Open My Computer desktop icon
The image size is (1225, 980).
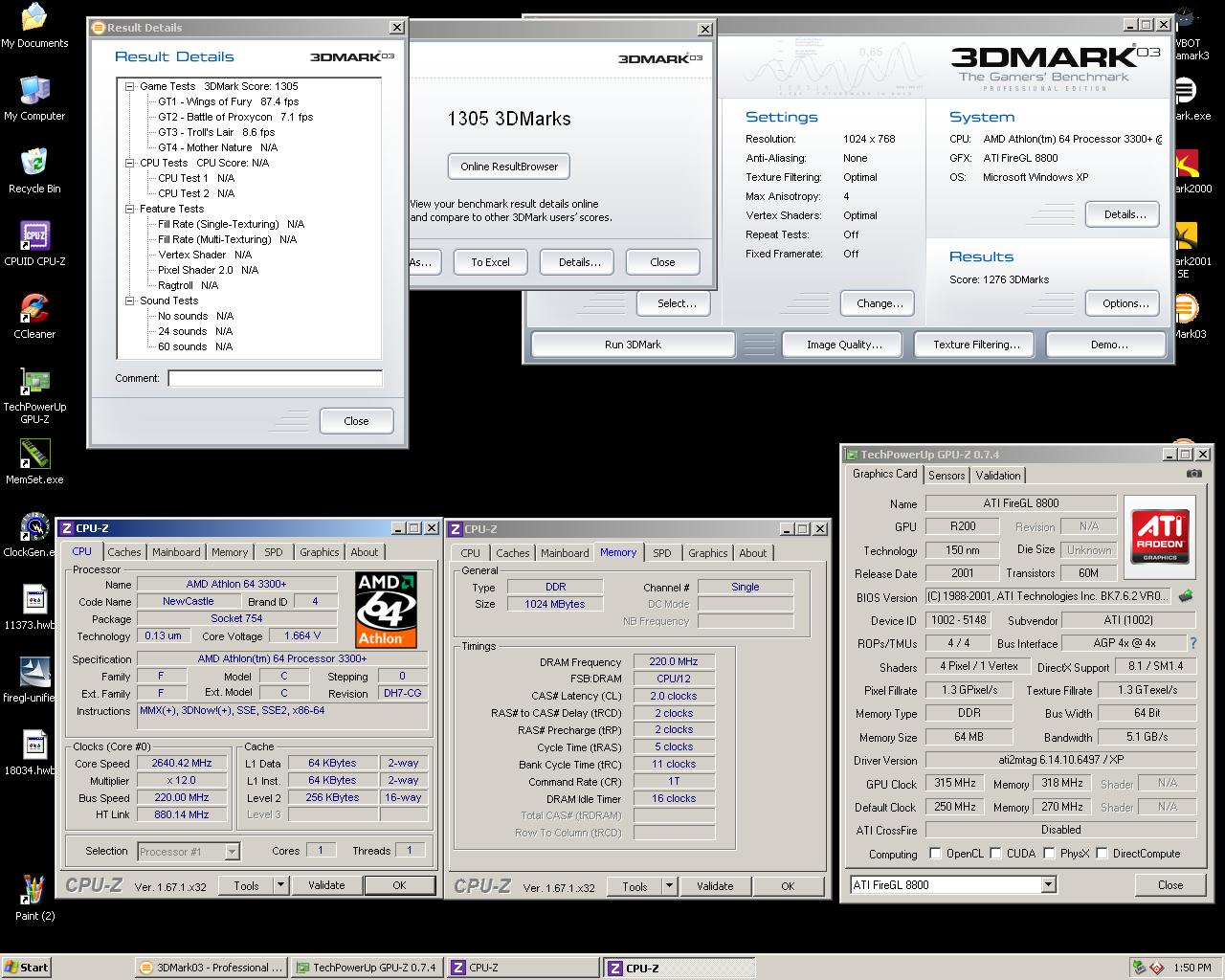34,98
